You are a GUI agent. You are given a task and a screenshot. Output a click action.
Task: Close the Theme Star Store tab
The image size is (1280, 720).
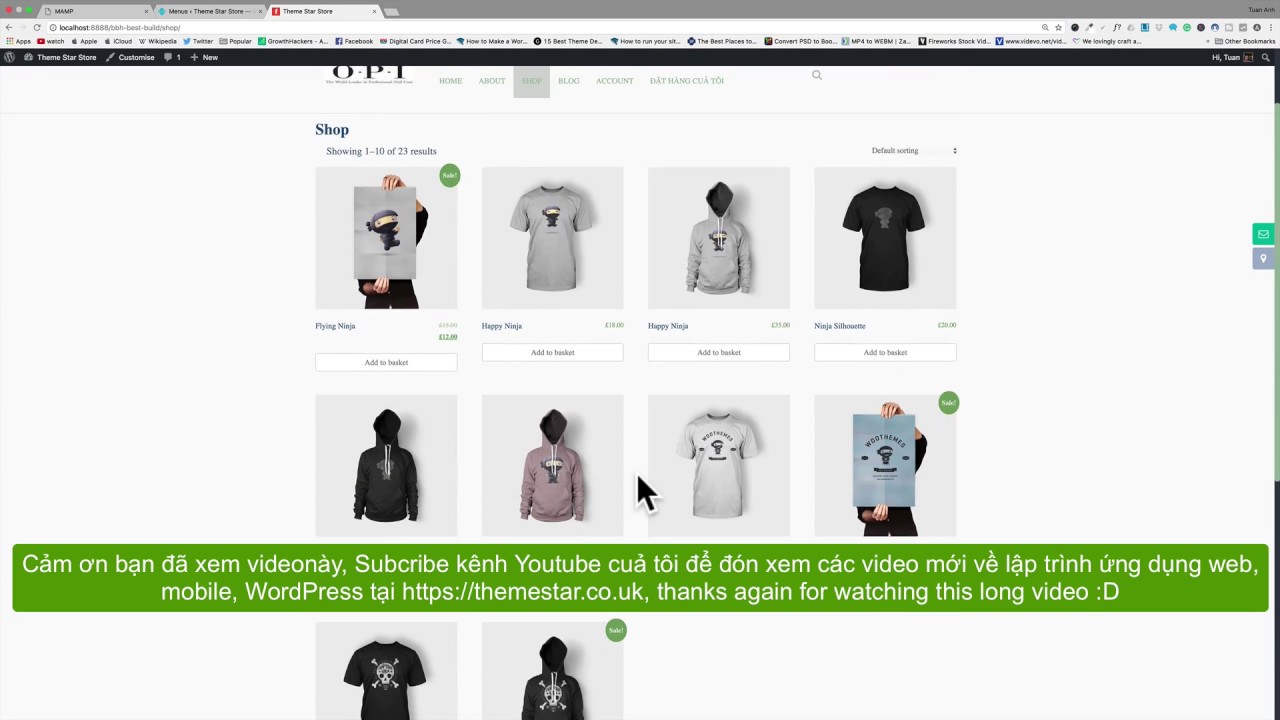tap(375, 11)
